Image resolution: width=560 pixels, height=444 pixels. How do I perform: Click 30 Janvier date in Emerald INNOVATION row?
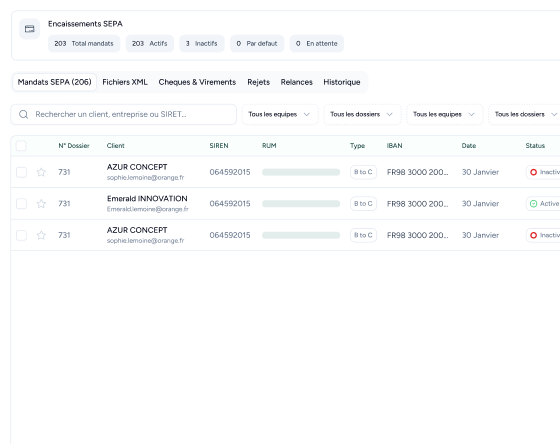click(x=480, y=204)
